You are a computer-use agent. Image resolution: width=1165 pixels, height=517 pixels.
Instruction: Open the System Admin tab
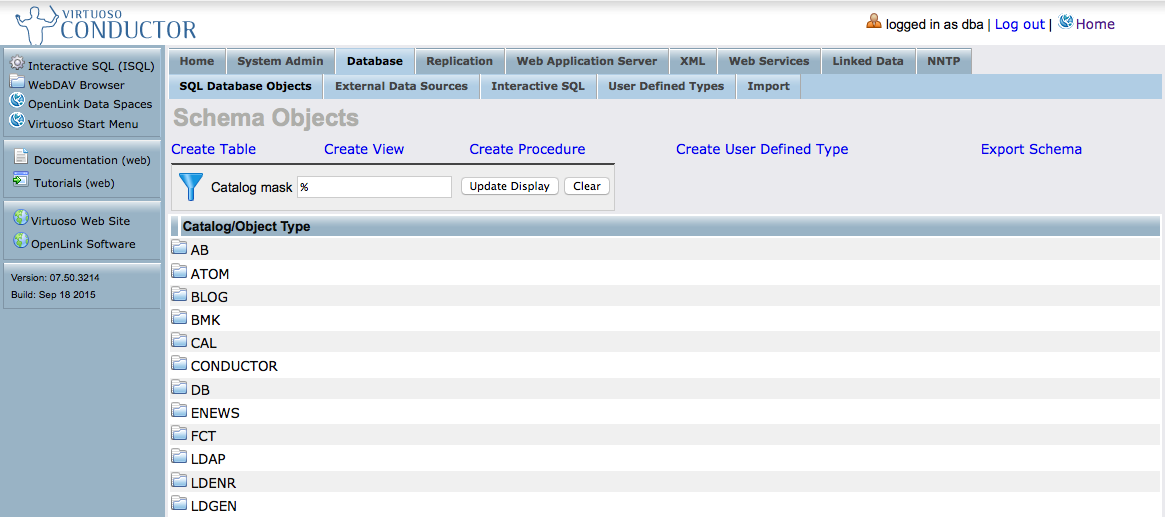(280, 61)
